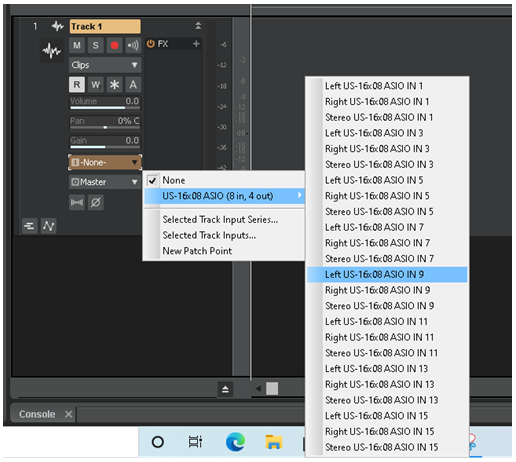This screenshot has width=516, height=462.
Task: Choose Selected Track Inputs...
Action: (x=224, y=235)
